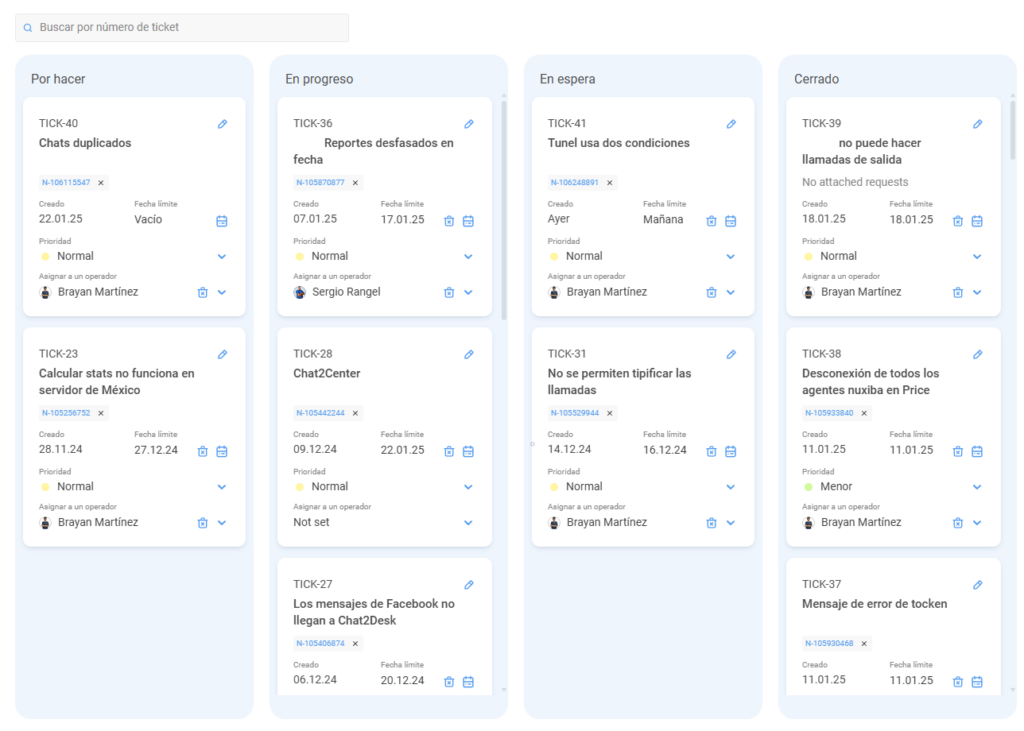Remove request N-106248891 from TICK-41
Image resolution: width=1024 pixels, height=731 pixels.
point(609,183)
